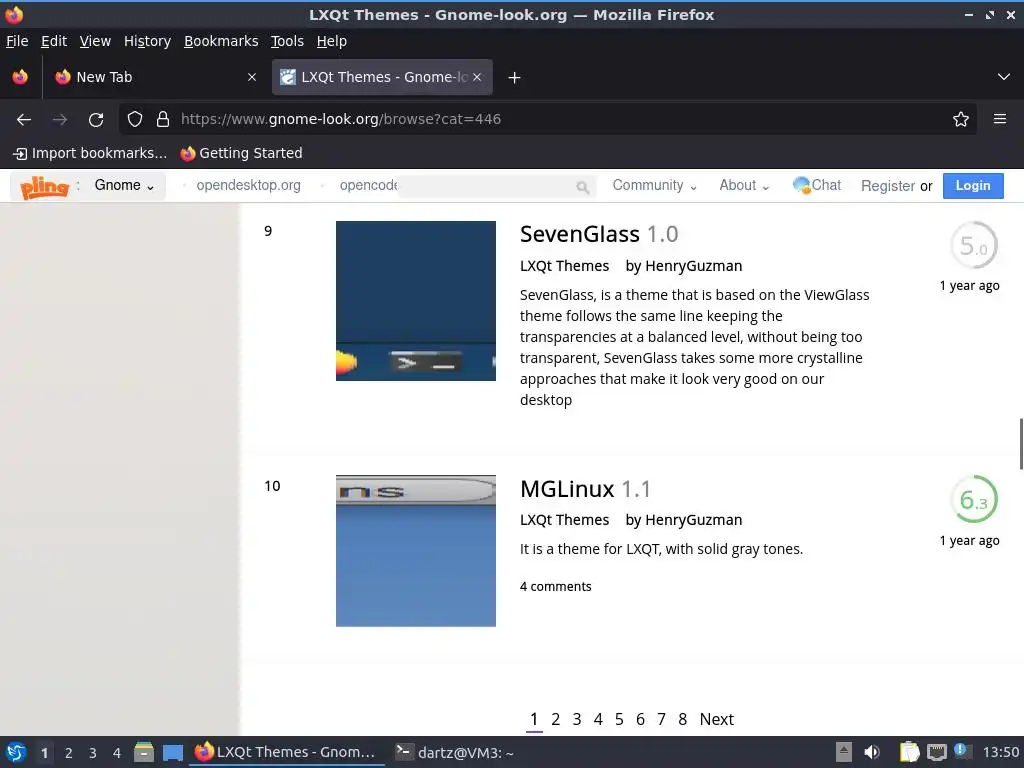Open a new tab with the plus button
This screenshot has width=1024, height=768.
(x=515, y=78)
